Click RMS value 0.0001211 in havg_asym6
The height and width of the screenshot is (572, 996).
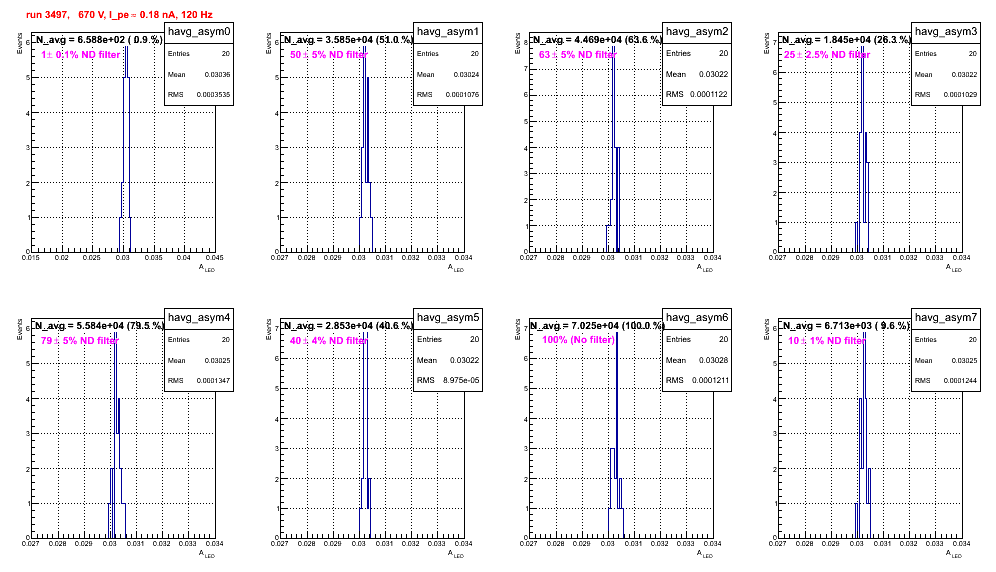[x=709, y=380]
